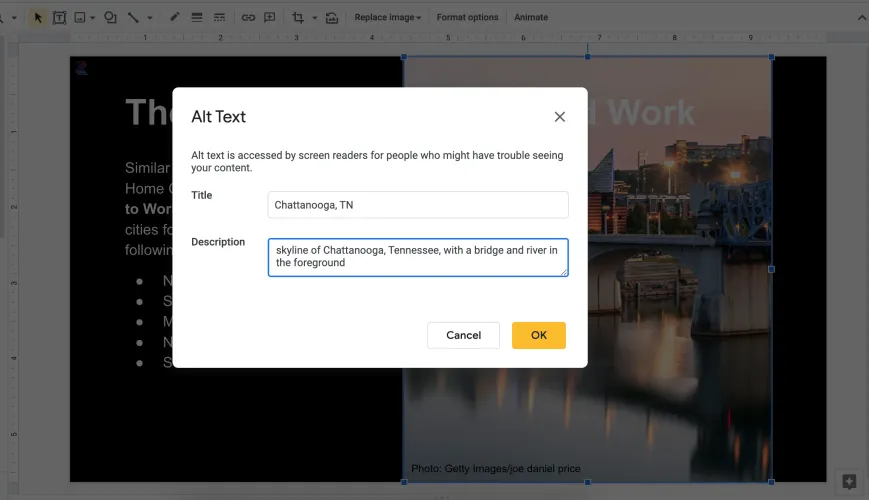The height and width of the screenshot is (500, 869).
Task: Select the Crop image tool
Action: [x=298, y=17]
